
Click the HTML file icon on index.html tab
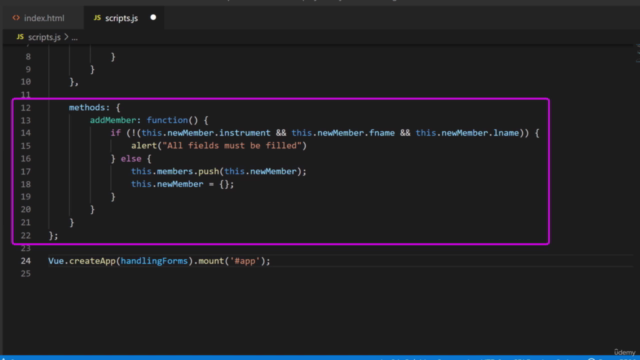point(16,18)
